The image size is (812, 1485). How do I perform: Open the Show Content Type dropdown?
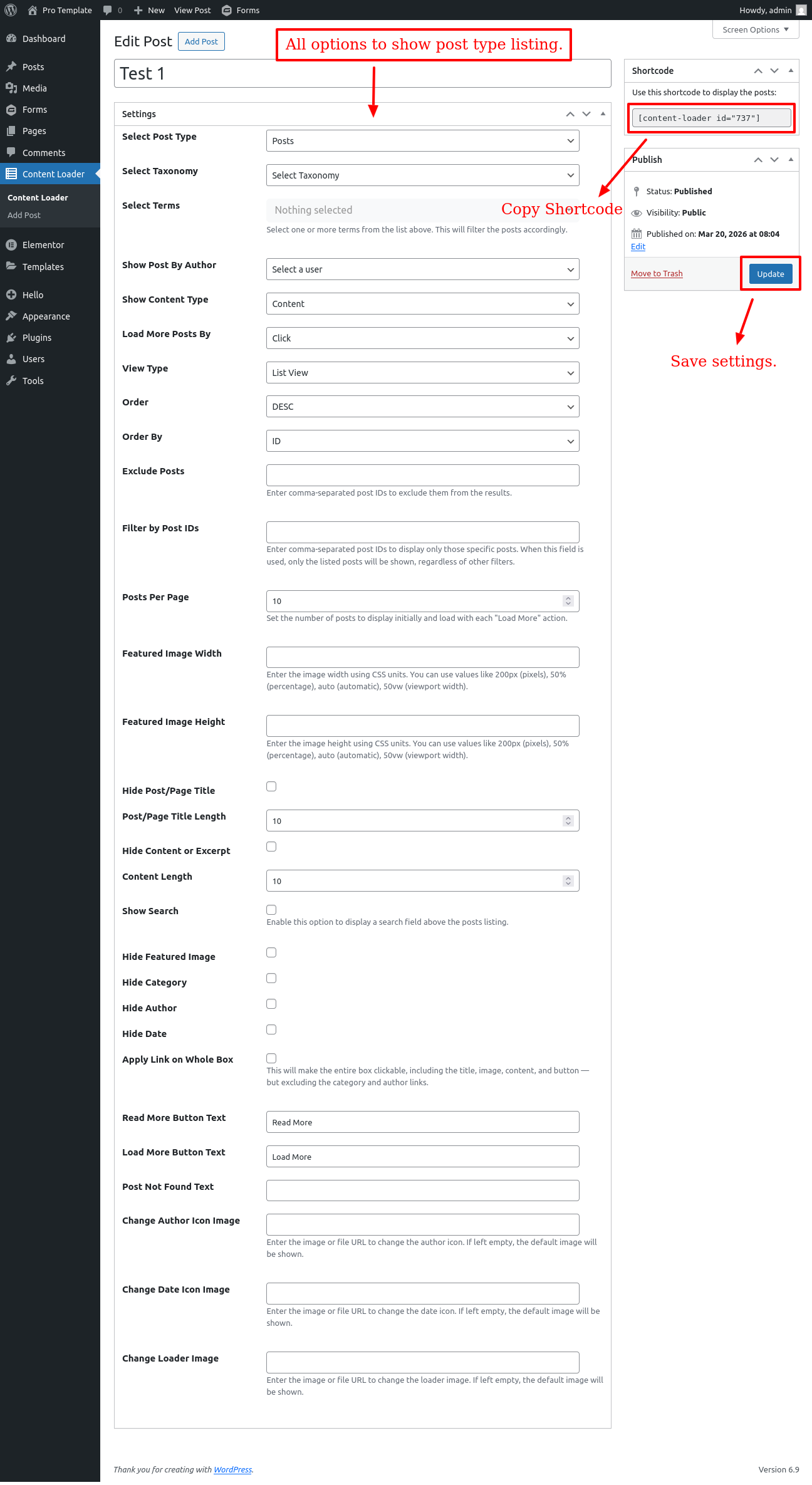[x=423, y=304]
